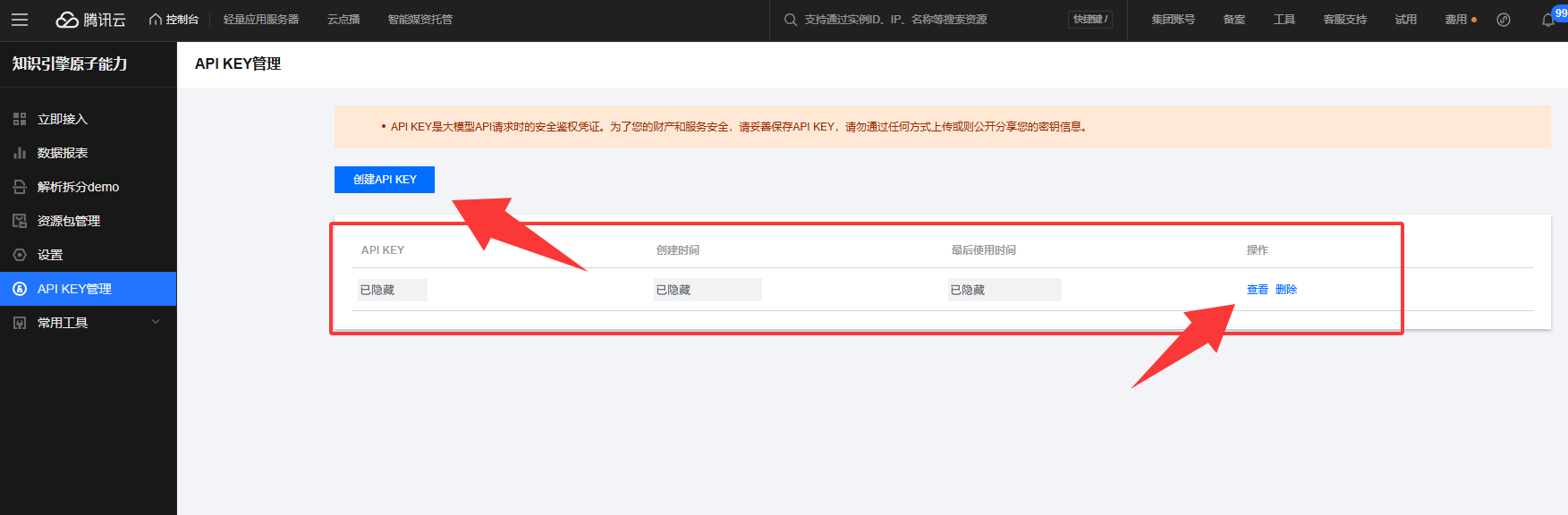
Task: Open 备案 menu
Action: [x=1234, y=20]
